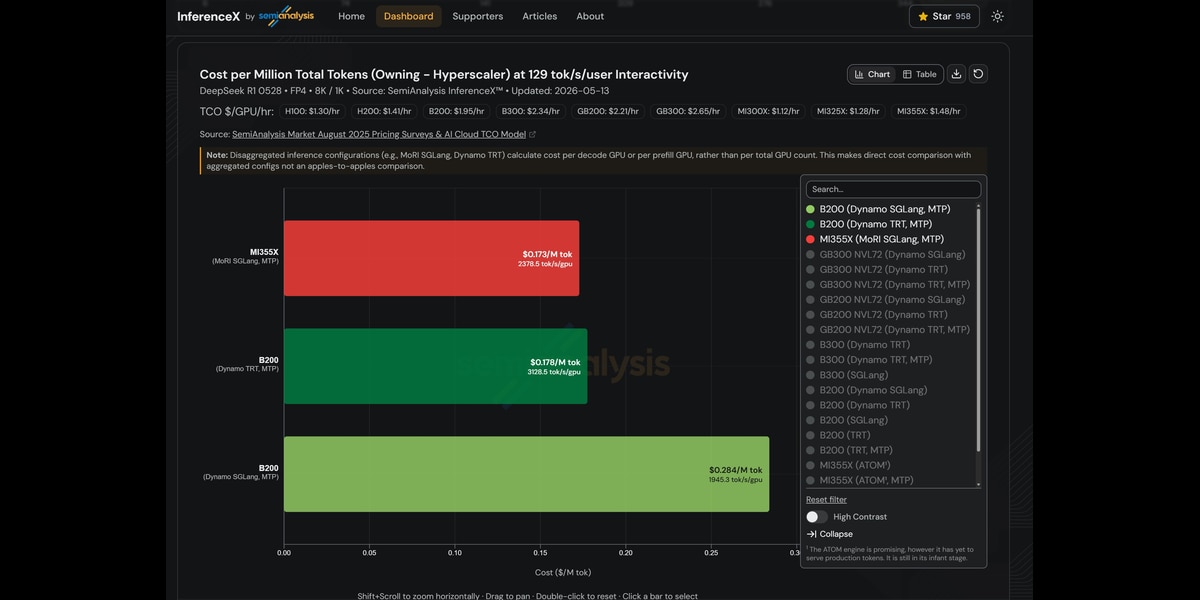1200x600 pixels.
Task: Open the Articles page
Action: pos(540,16)
